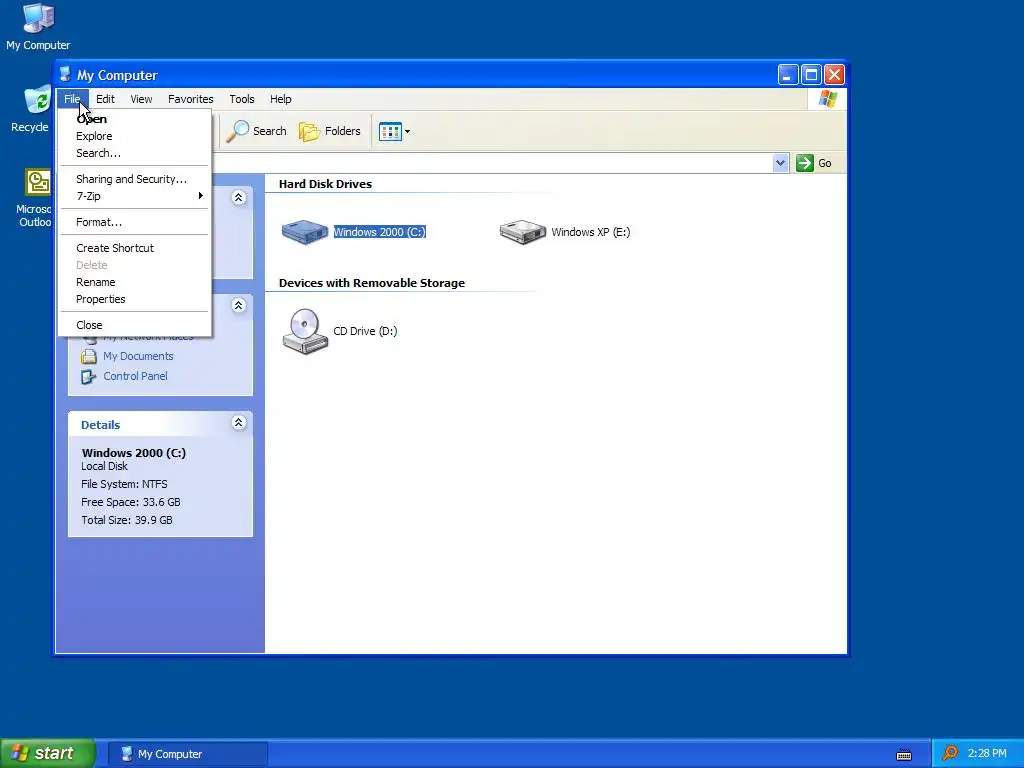Choose Rename from the File menu

point(135,282)
